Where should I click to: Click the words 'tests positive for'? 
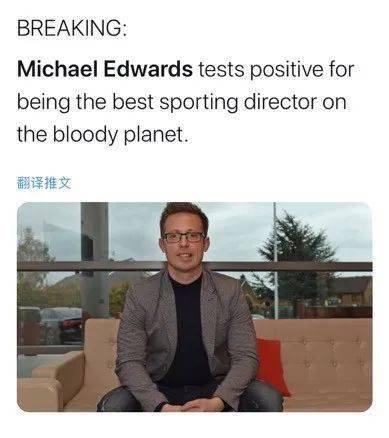[x=277, y=70]
